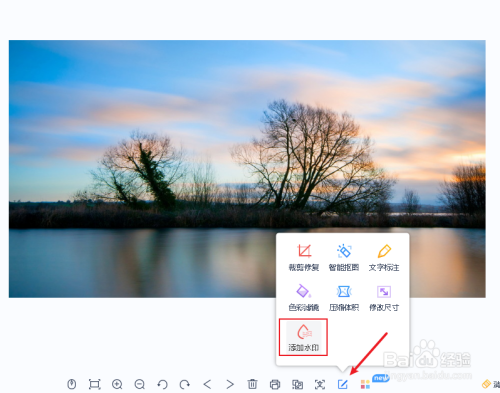
Task: Select 色彩滤镜 color filter tool
Action: (x=304, y=297)
